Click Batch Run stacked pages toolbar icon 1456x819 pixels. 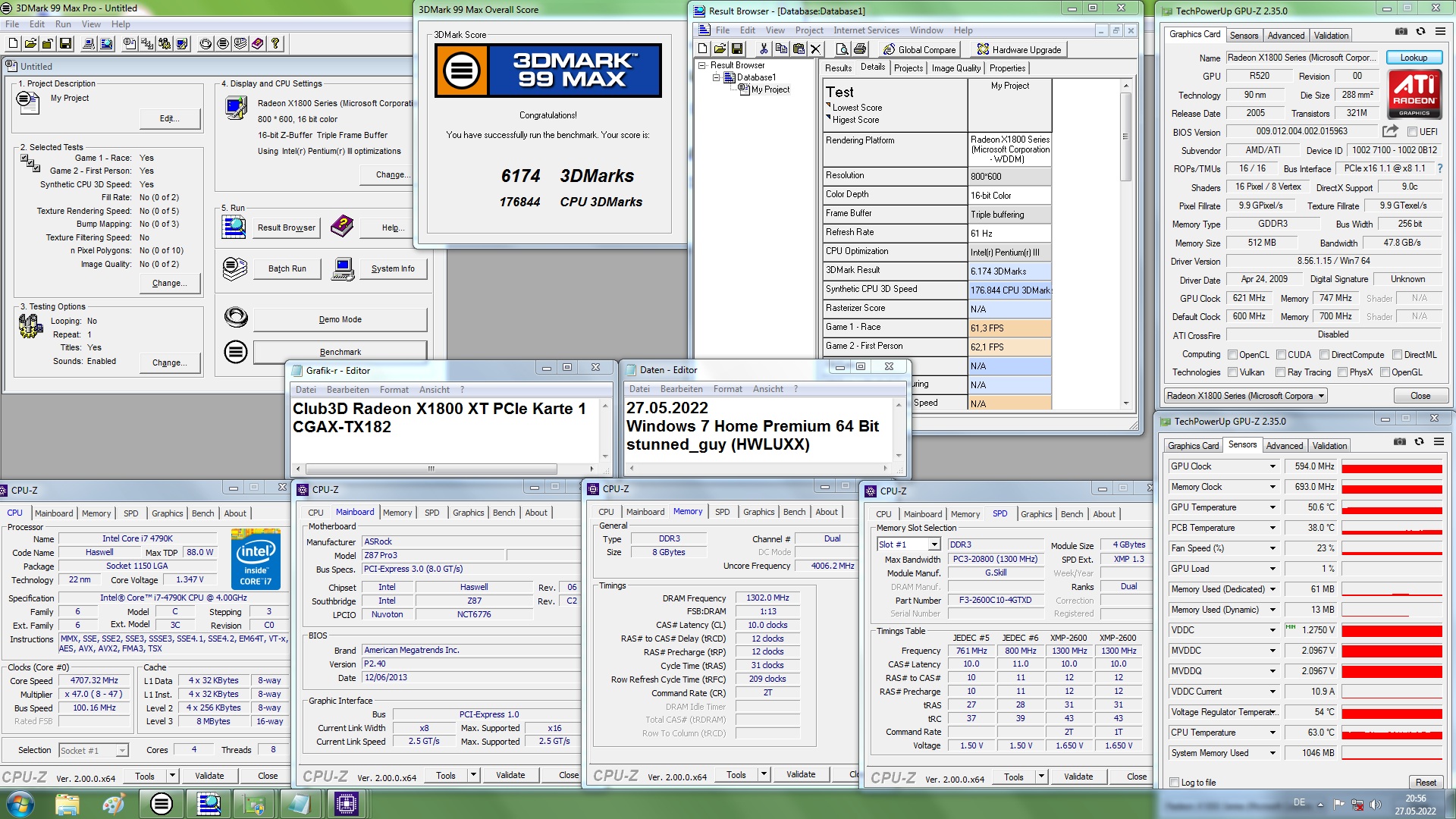(240, 44)
